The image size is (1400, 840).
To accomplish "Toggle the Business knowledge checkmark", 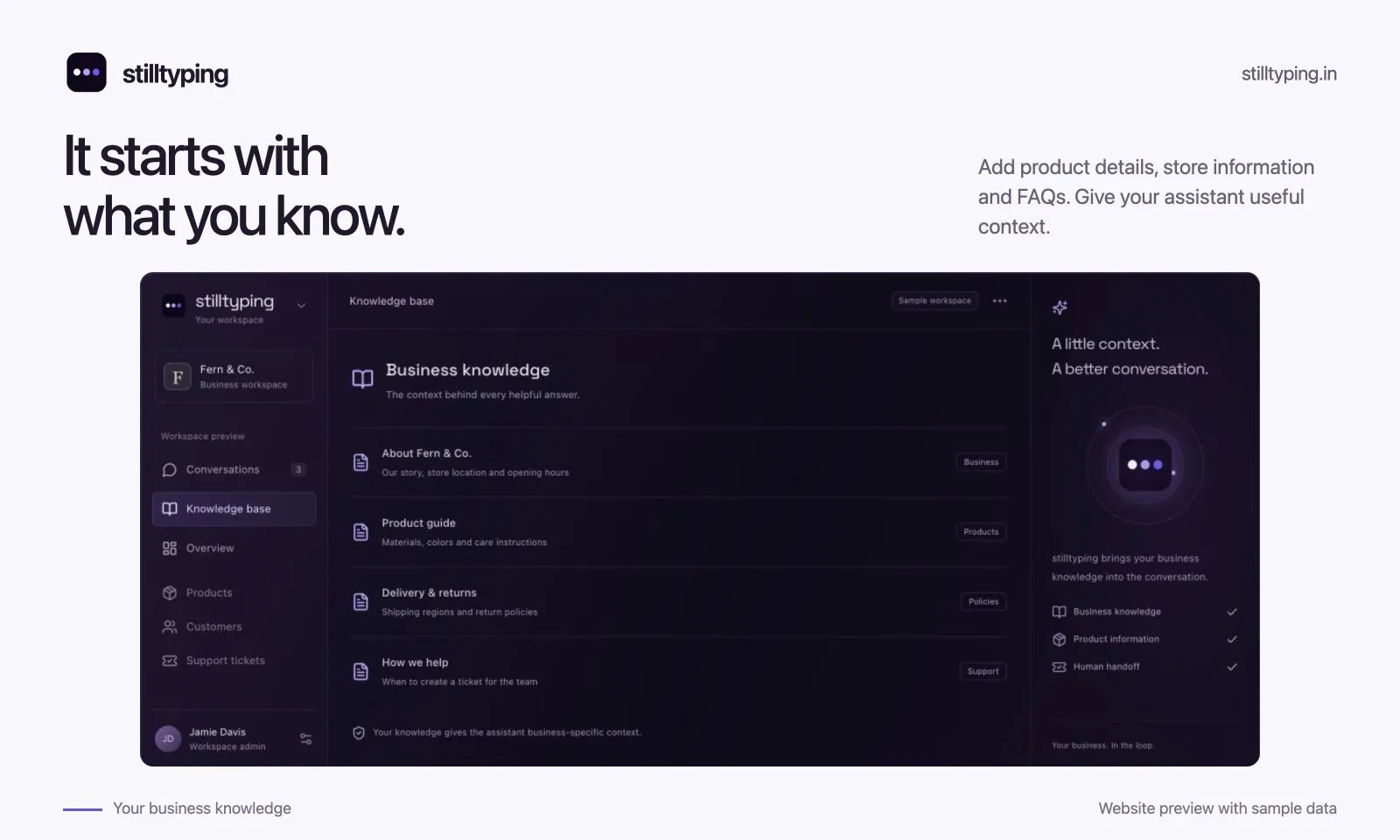I will tap(1232, 612).
